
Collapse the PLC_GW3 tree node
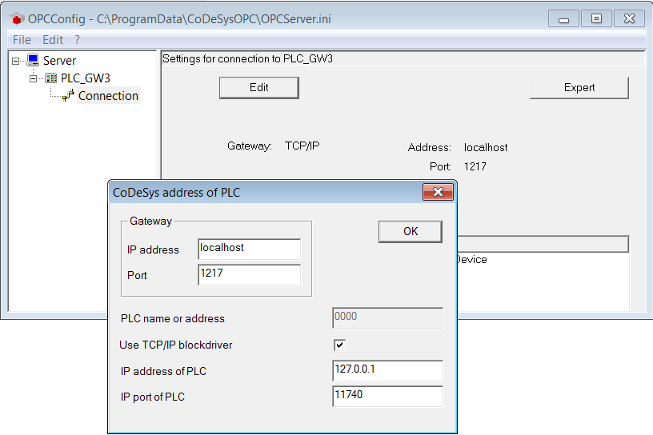click(x=33, y=78)
